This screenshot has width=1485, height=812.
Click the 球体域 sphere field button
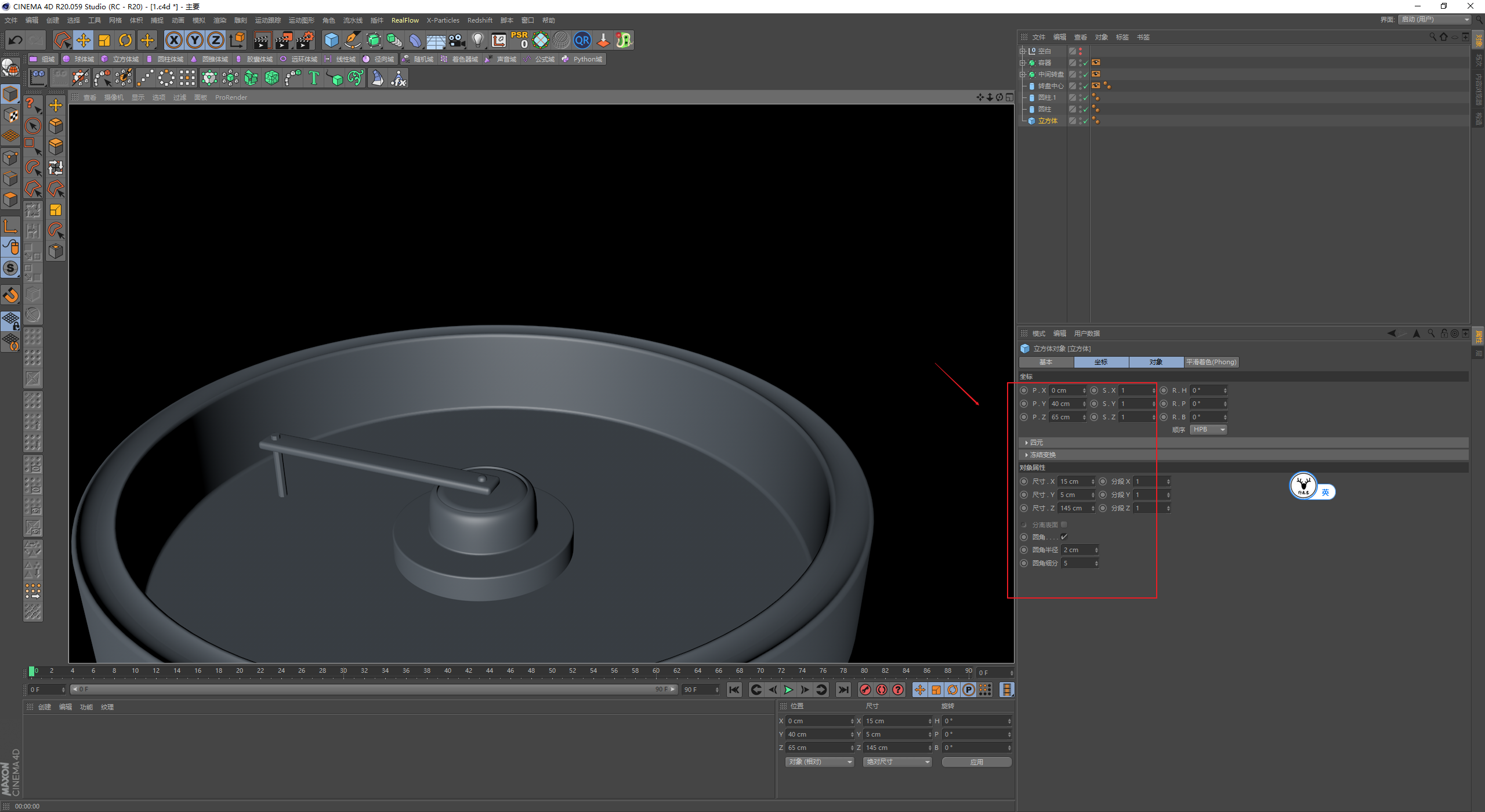79,59
